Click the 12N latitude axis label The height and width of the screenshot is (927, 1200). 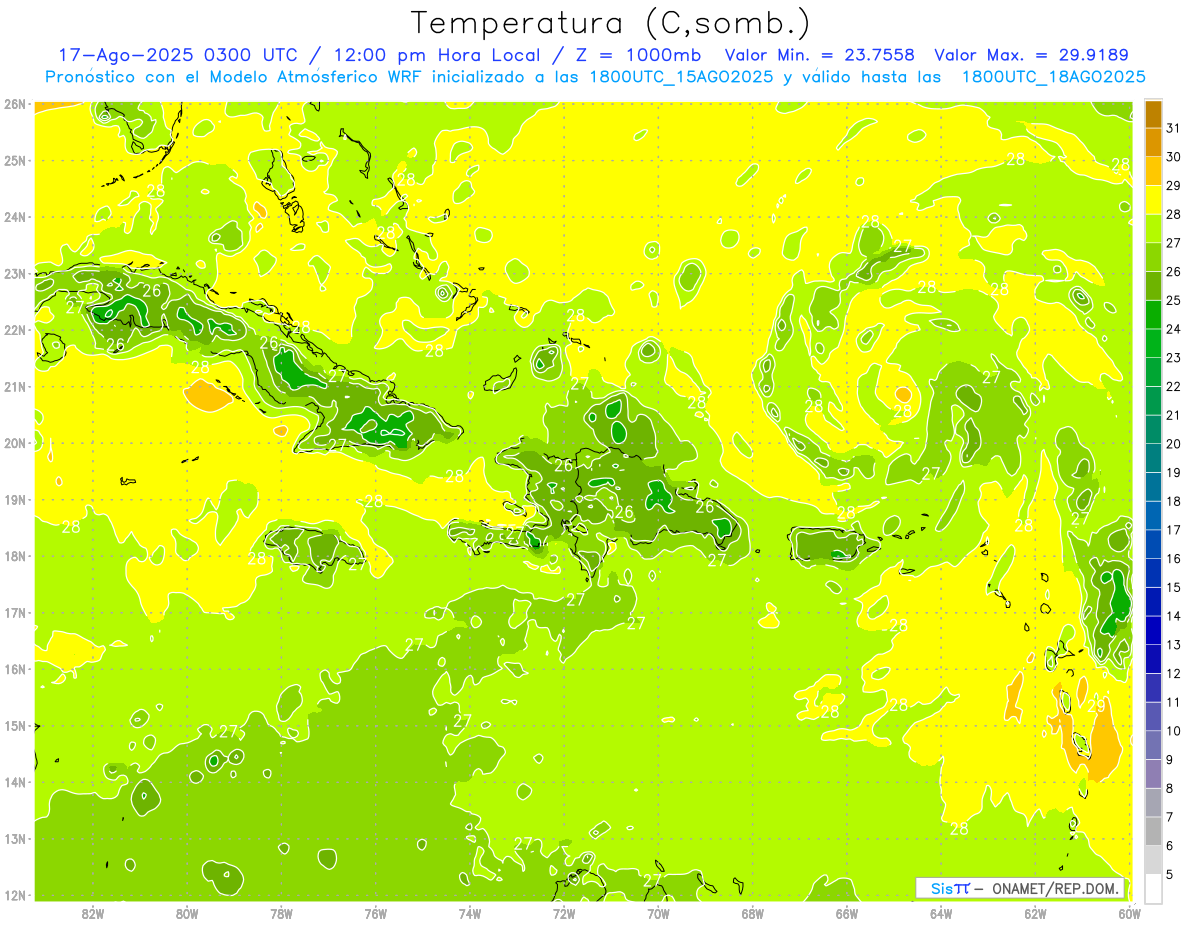[15, 895]
